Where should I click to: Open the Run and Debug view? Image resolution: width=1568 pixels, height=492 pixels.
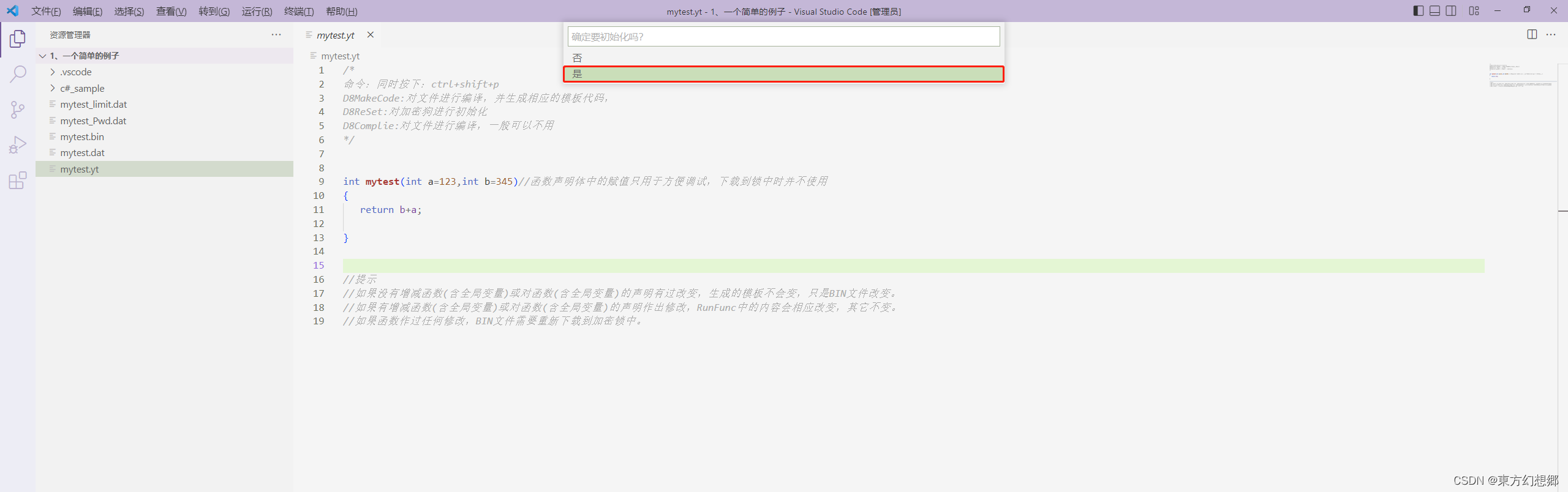(18, 145)
